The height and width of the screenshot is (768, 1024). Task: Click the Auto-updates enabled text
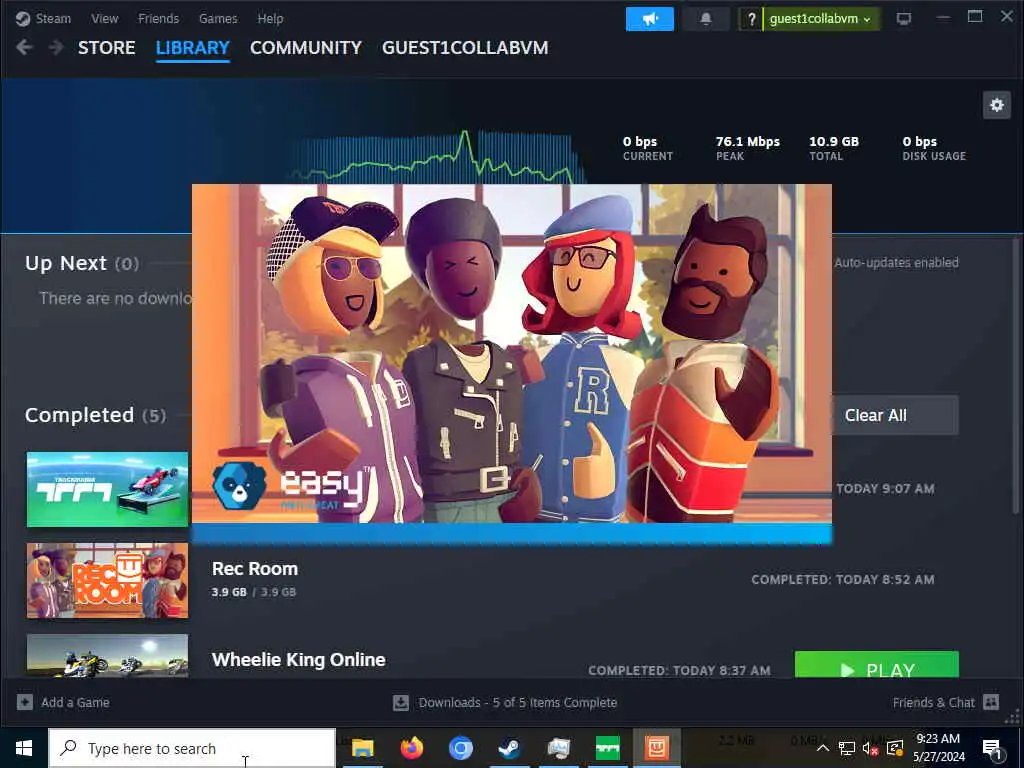click(896, 263)
